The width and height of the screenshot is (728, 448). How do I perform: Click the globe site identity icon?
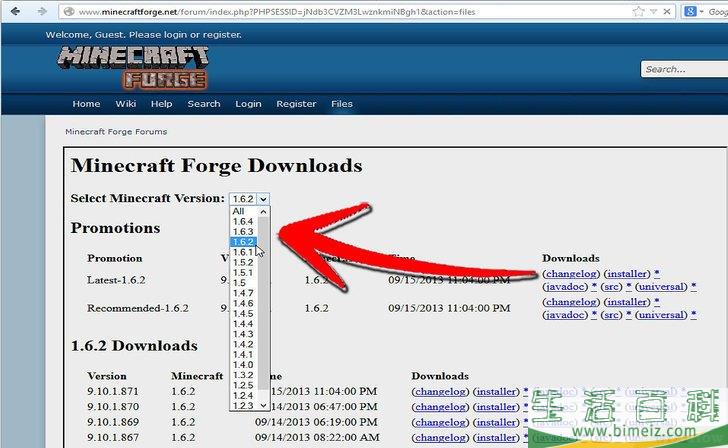pyautogui.click(x=69, y=12)
